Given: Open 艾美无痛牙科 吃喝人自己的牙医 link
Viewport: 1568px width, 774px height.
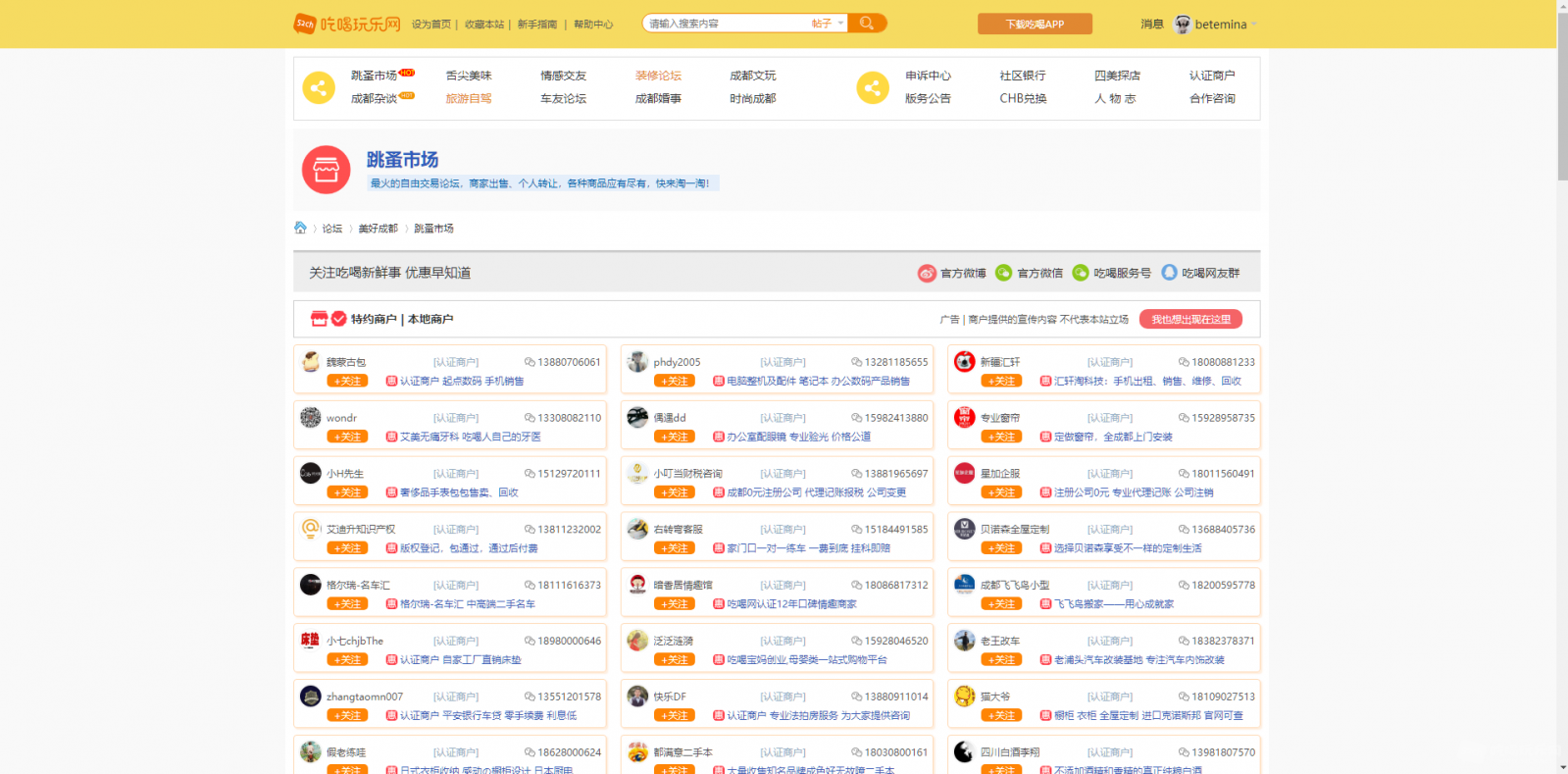Looking at the screenshot, I should point(471,437).
